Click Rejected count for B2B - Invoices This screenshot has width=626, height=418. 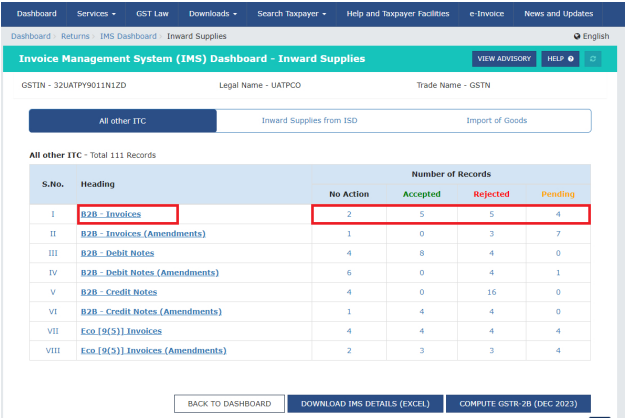491,214
